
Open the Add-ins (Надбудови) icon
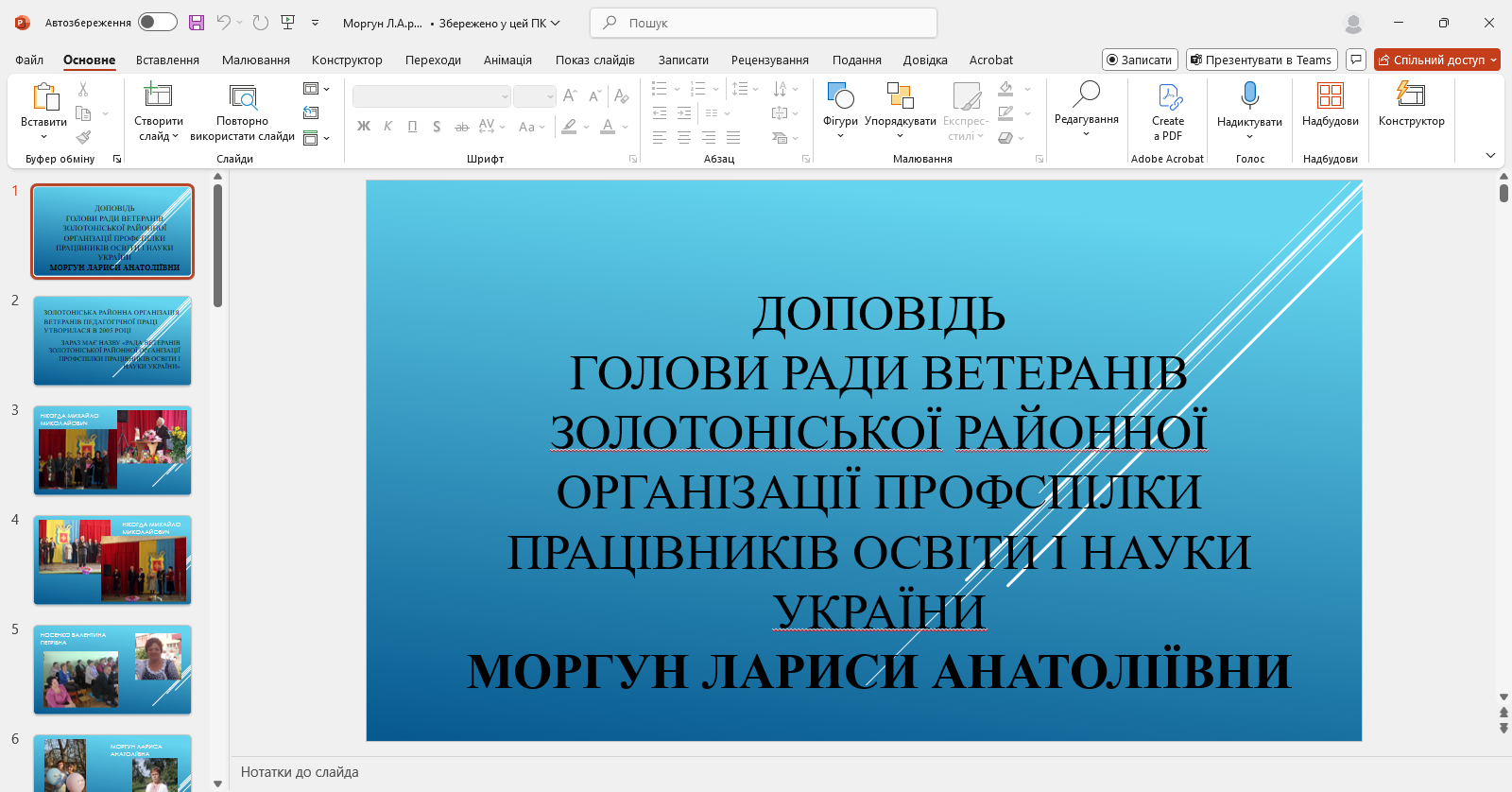1330,95
